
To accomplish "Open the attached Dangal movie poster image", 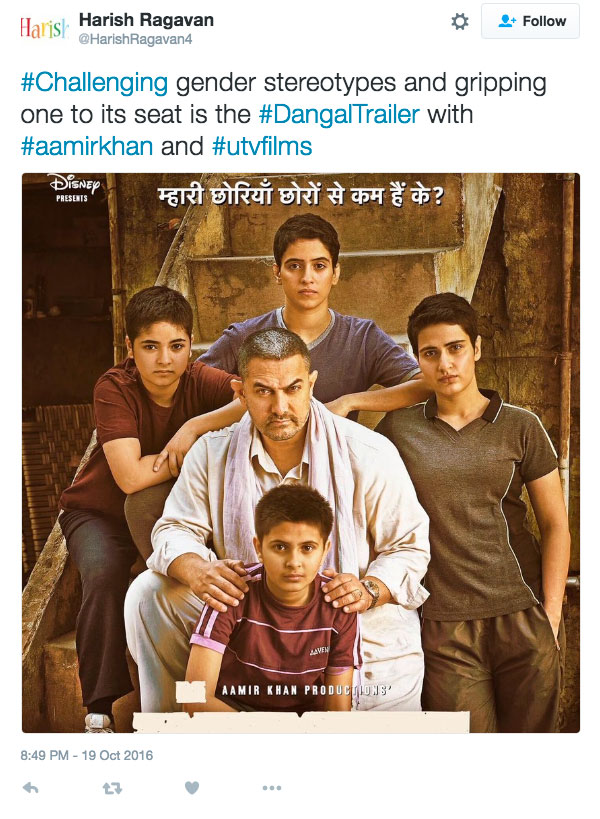I will pos(301,453).
